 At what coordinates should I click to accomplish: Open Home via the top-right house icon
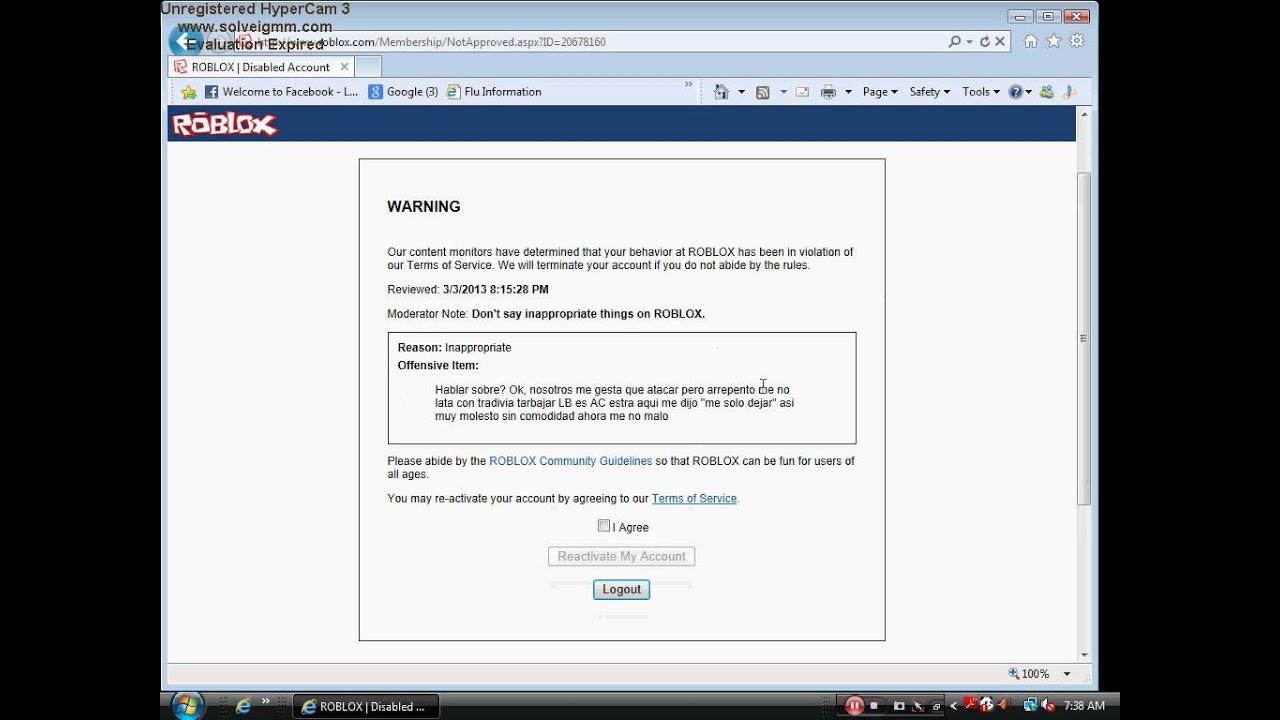point(1030,42)
